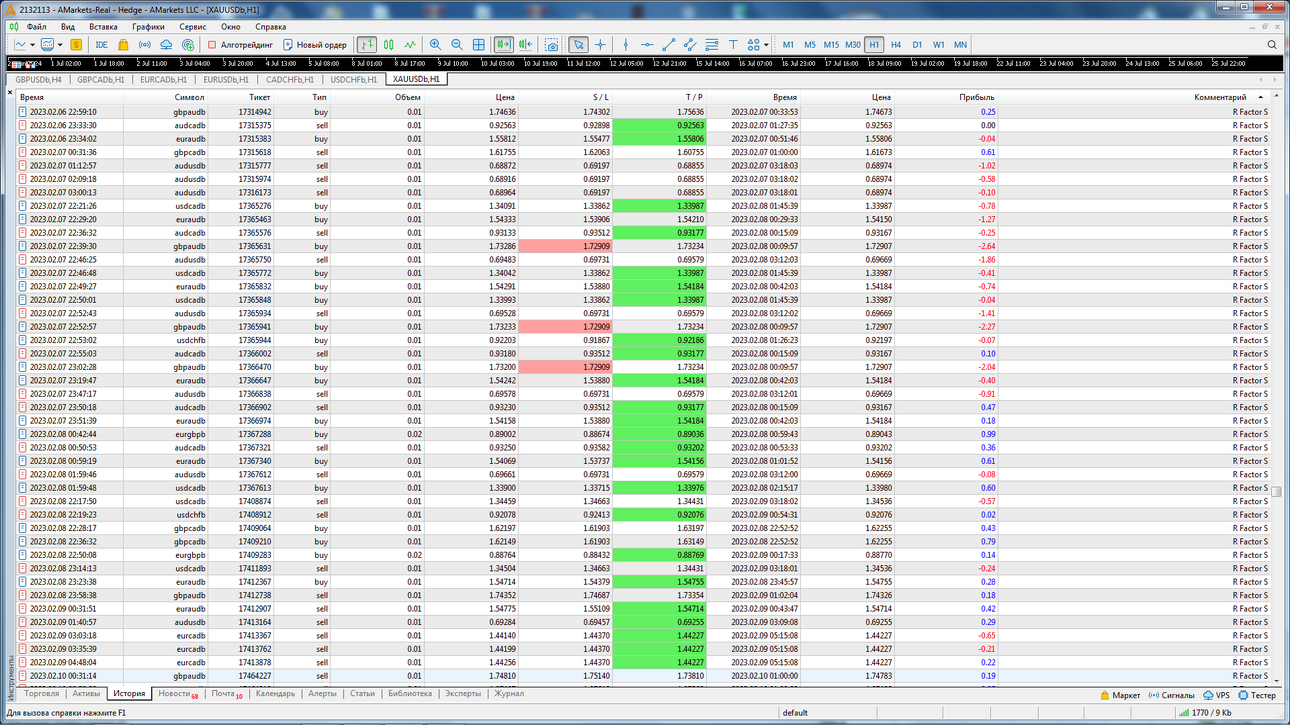The width and height of the screenshot is (1290, 725).
Task: Select the D1 timeframe
Action: click(917, 45)
